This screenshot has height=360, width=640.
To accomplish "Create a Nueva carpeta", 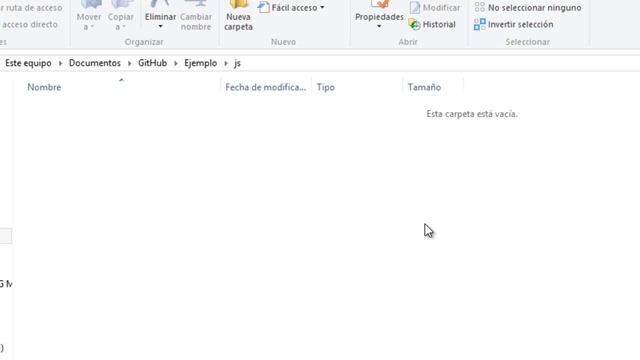I will (238, 16).
